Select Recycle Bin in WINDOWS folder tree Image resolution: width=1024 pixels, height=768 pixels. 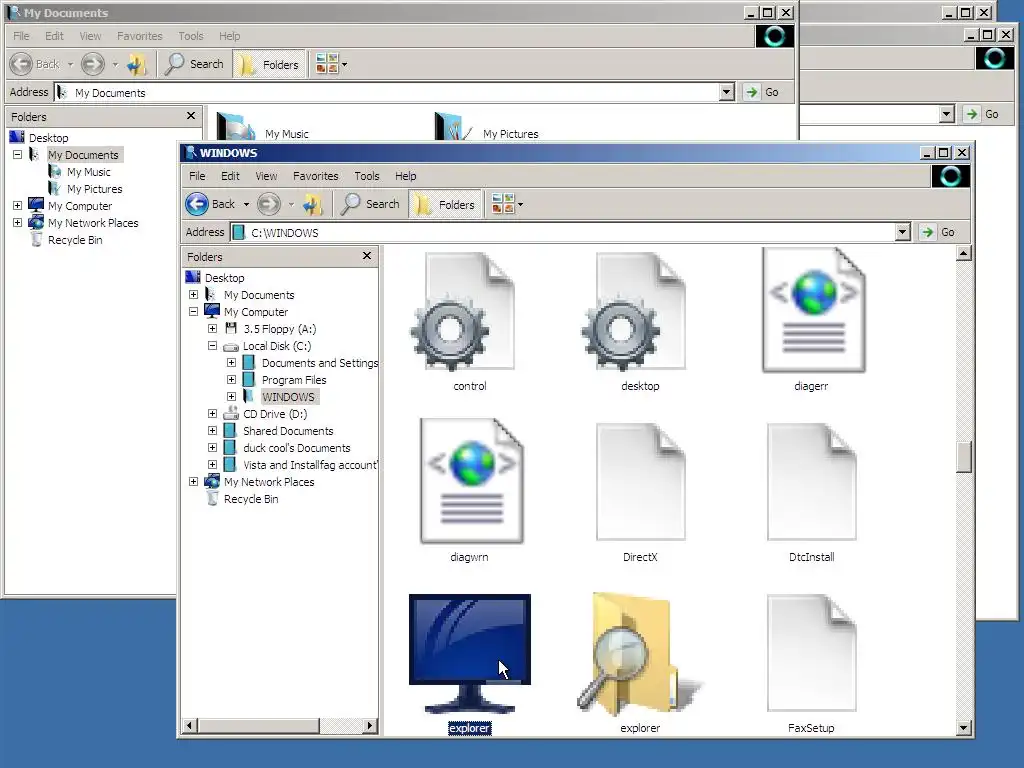251,498
